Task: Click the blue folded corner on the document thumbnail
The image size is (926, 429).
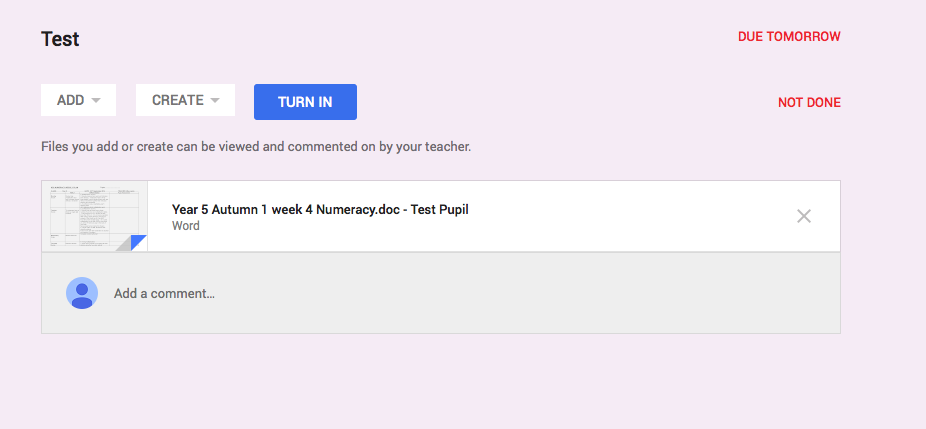Action: coord(138,242)
